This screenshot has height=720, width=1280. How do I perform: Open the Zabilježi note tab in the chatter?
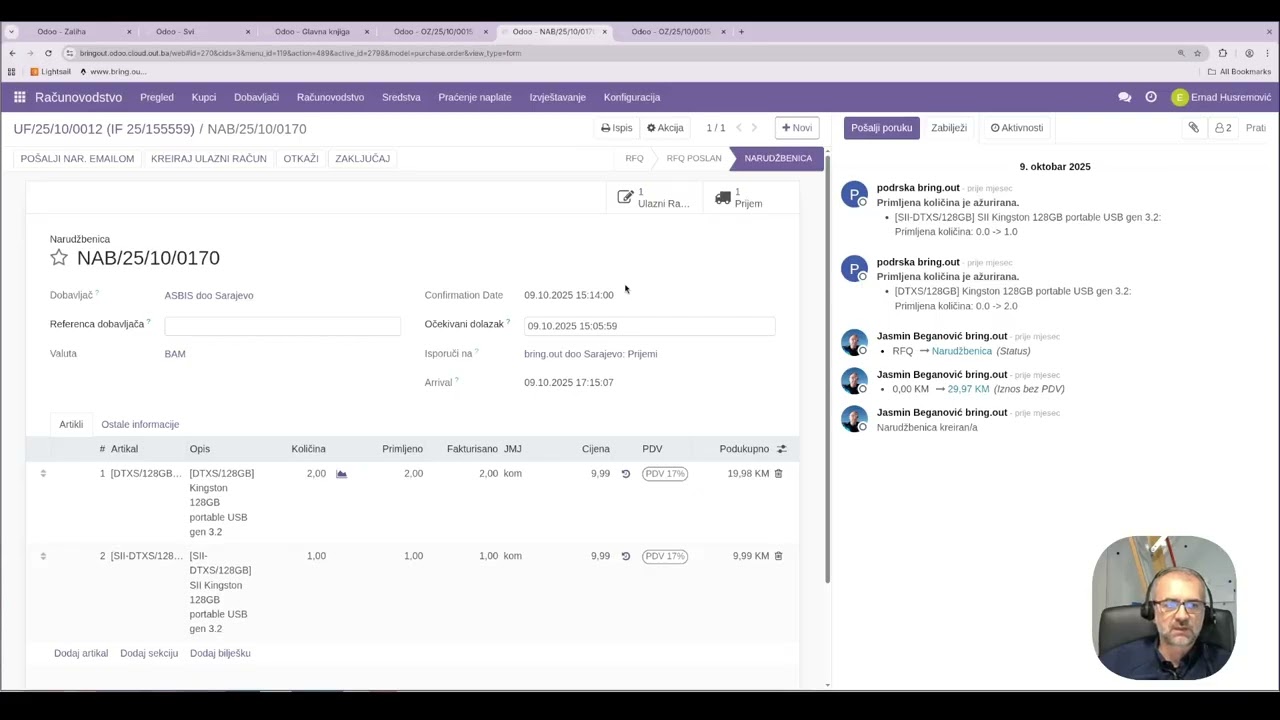(949, 128)
